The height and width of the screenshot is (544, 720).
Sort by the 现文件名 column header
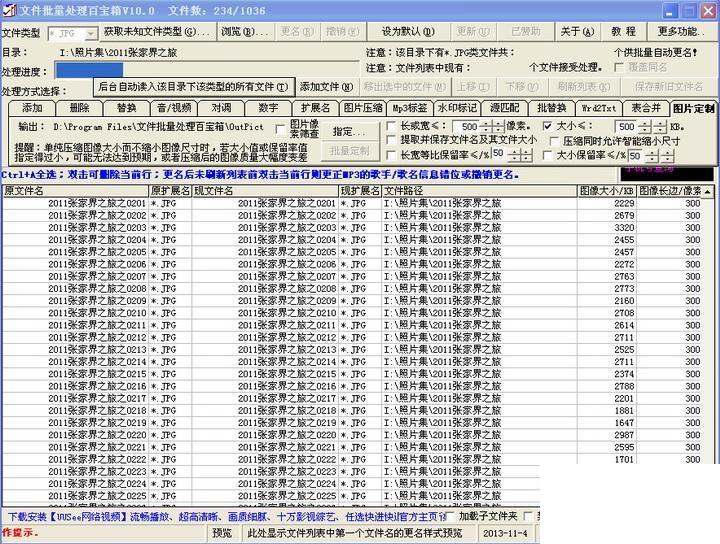pyautogui.click(x=265, y=191)
